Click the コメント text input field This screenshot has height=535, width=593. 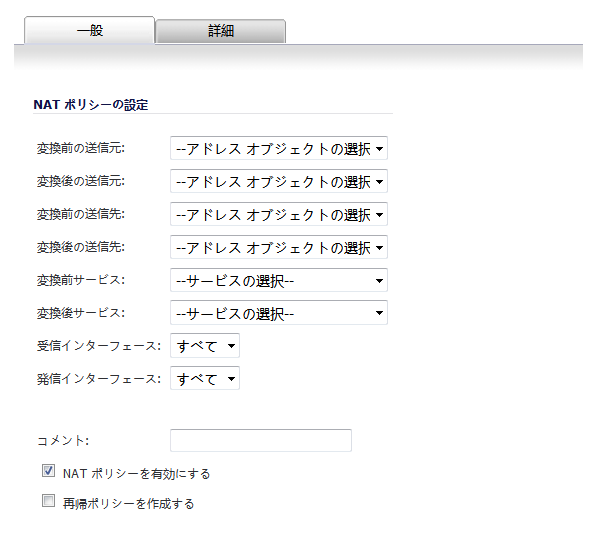261,440
